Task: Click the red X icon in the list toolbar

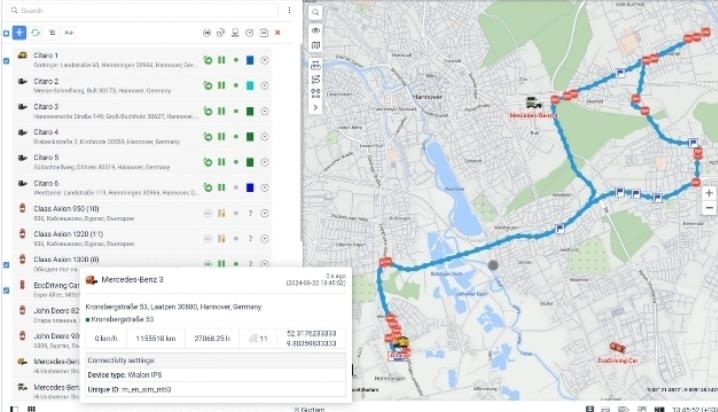Action: [277, 33]
